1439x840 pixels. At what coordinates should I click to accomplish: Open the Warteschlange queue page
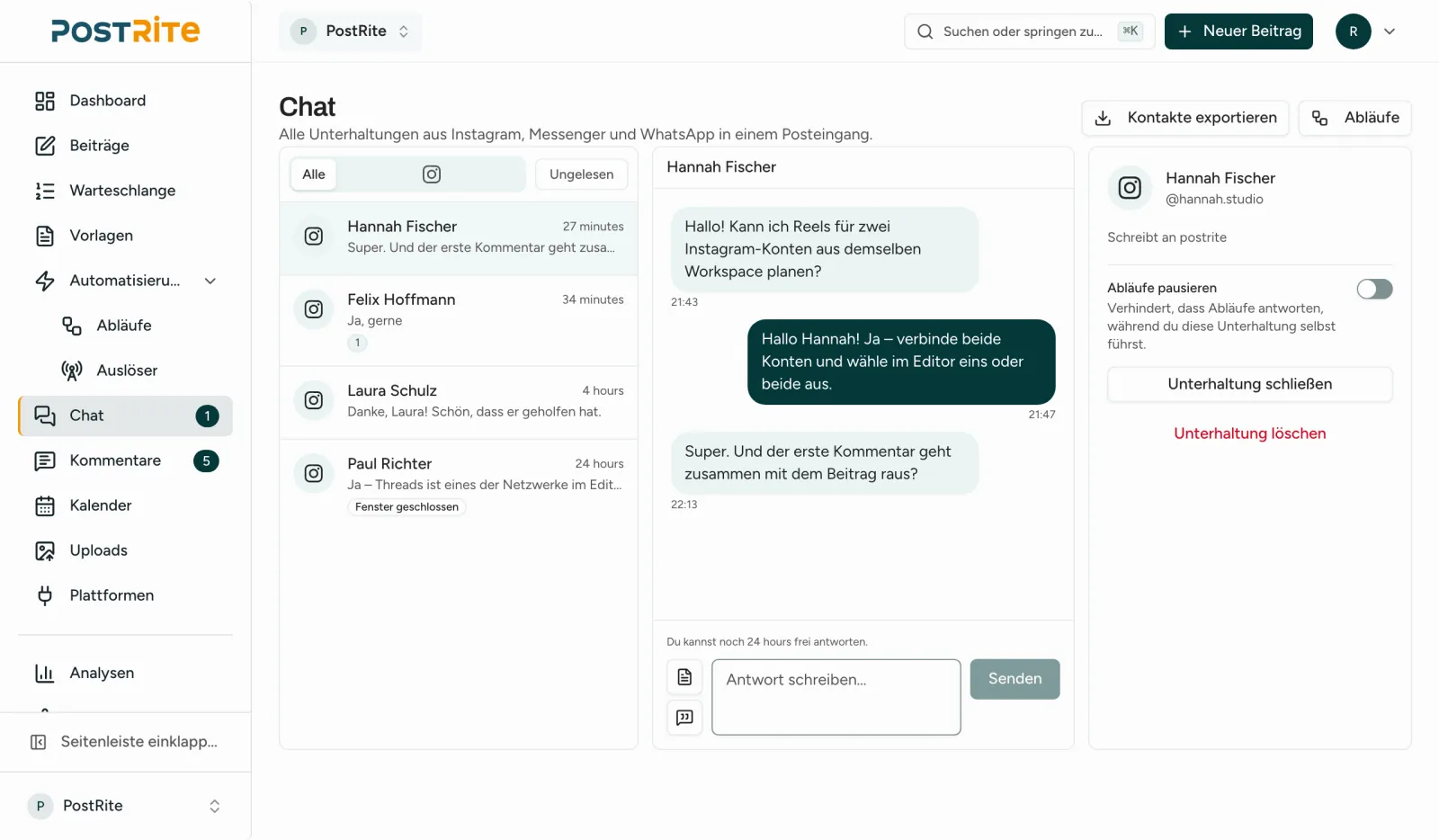pyautogui.click(x=125, y=191)
